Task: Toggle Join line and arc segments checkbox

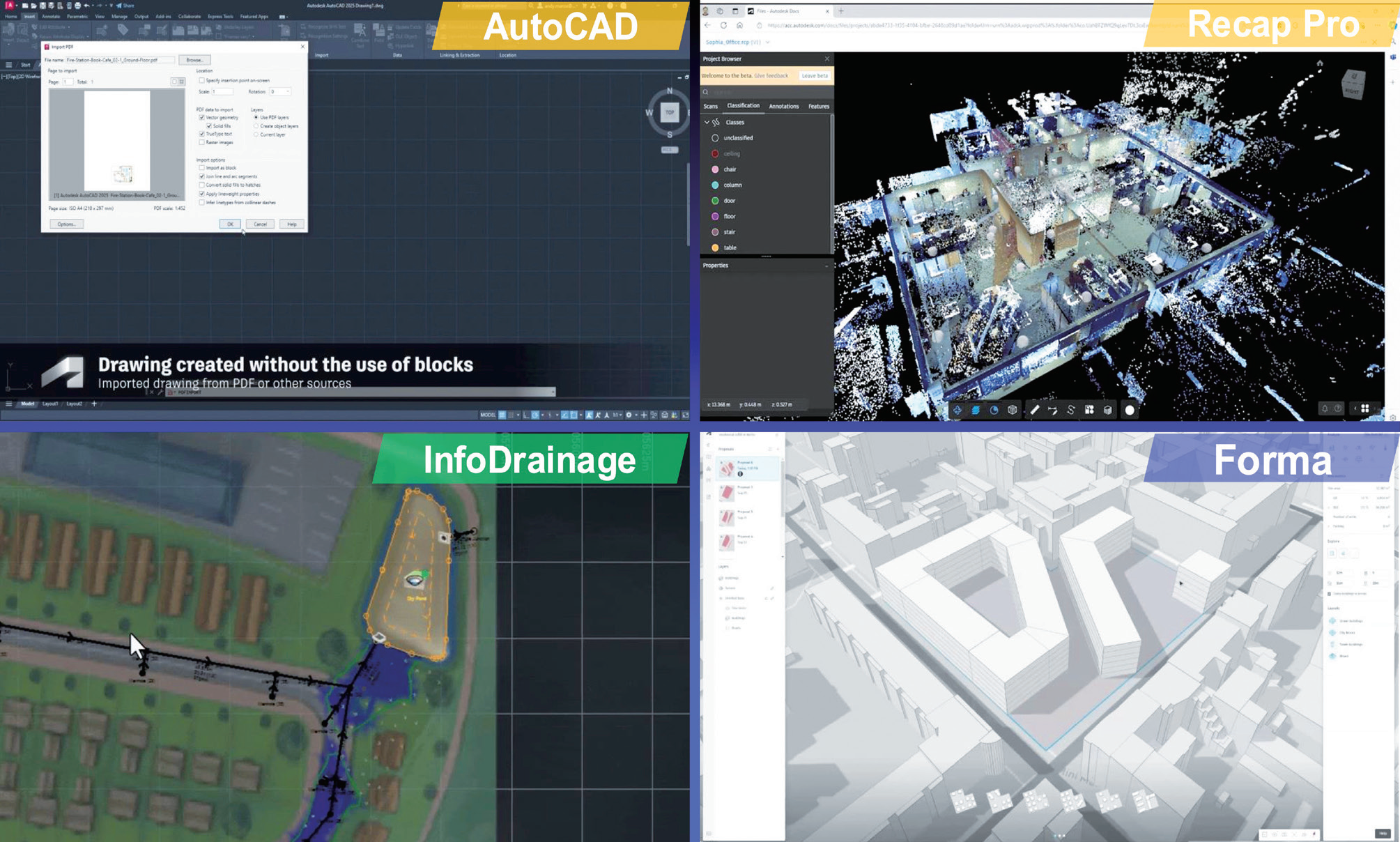Action: pos(201,176)
